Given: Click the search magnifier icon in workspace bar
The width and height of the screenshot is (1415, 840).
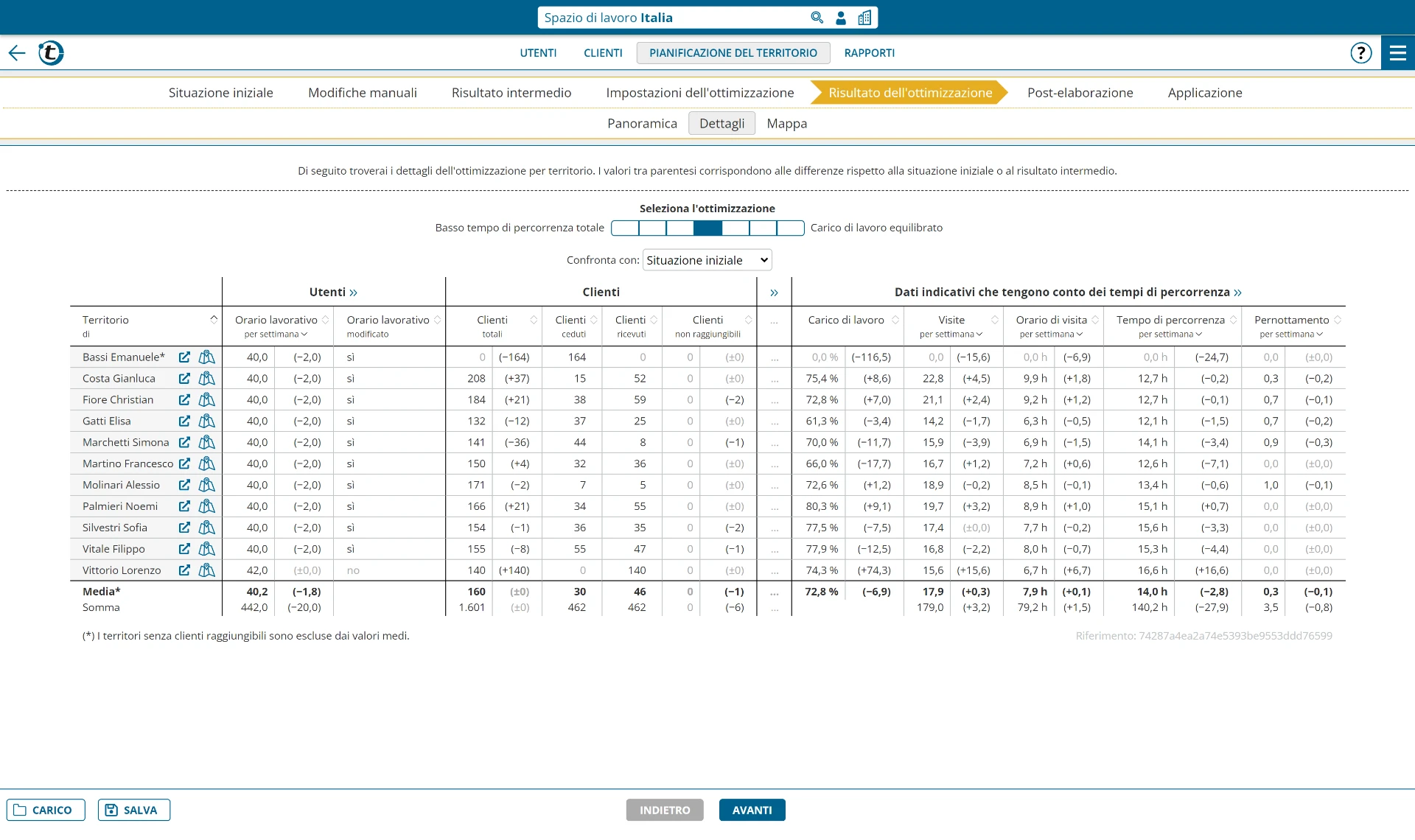Looking at the screenshot, I should point(817,18).
